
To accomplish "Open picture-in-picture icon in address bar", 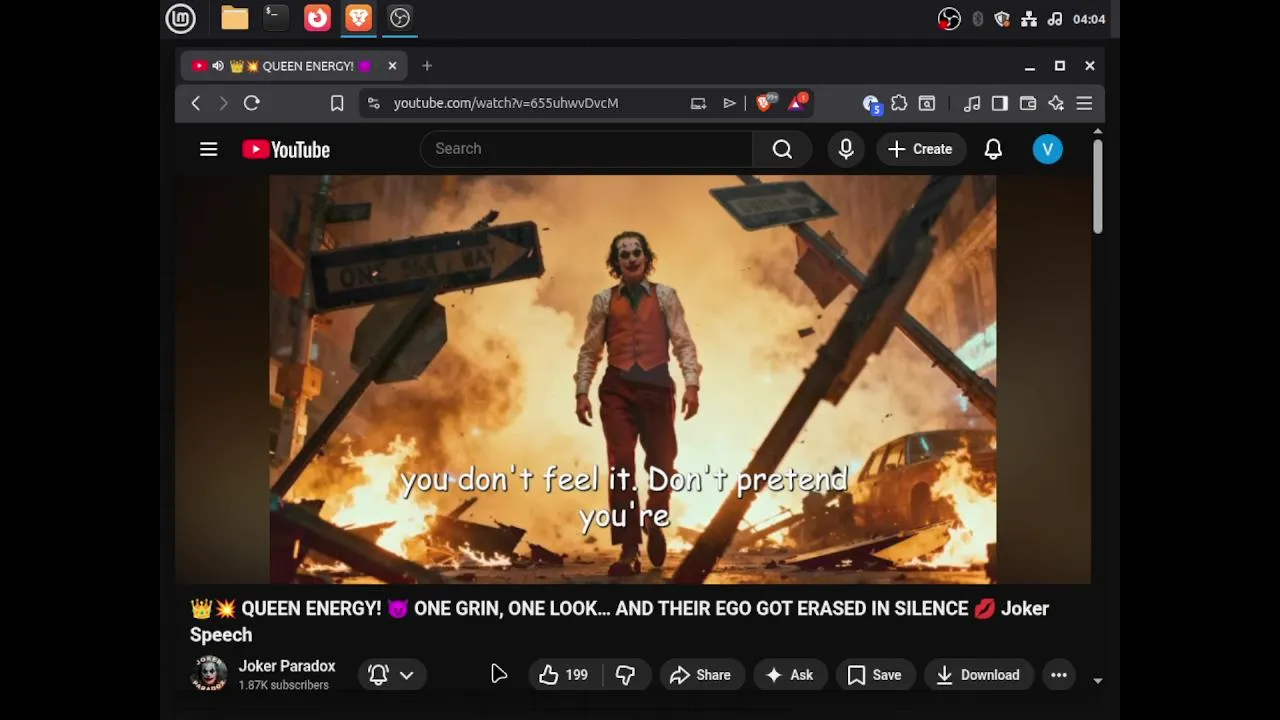I will pyautogui.click(x=698, y=103).
